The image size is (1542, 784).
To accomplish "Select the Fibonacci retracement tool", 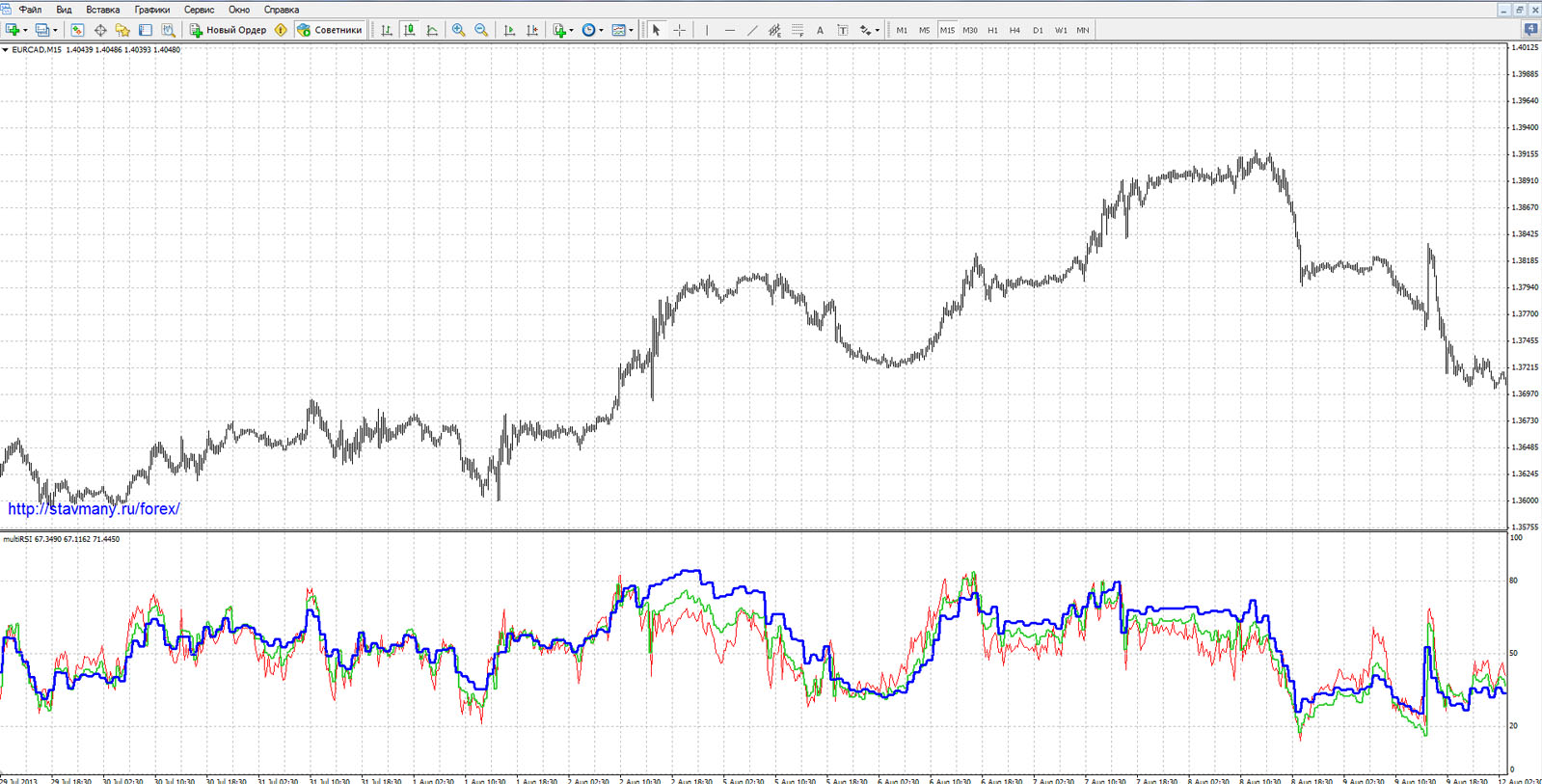I will [798, 30].
